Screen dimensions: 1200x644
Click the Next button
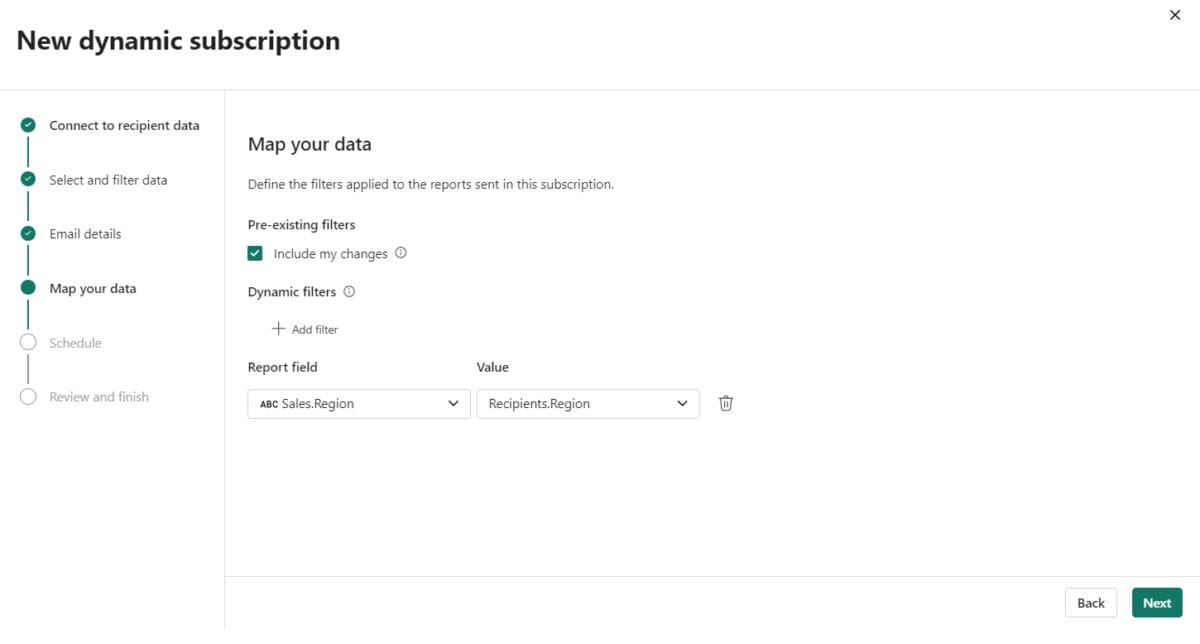1156,602
